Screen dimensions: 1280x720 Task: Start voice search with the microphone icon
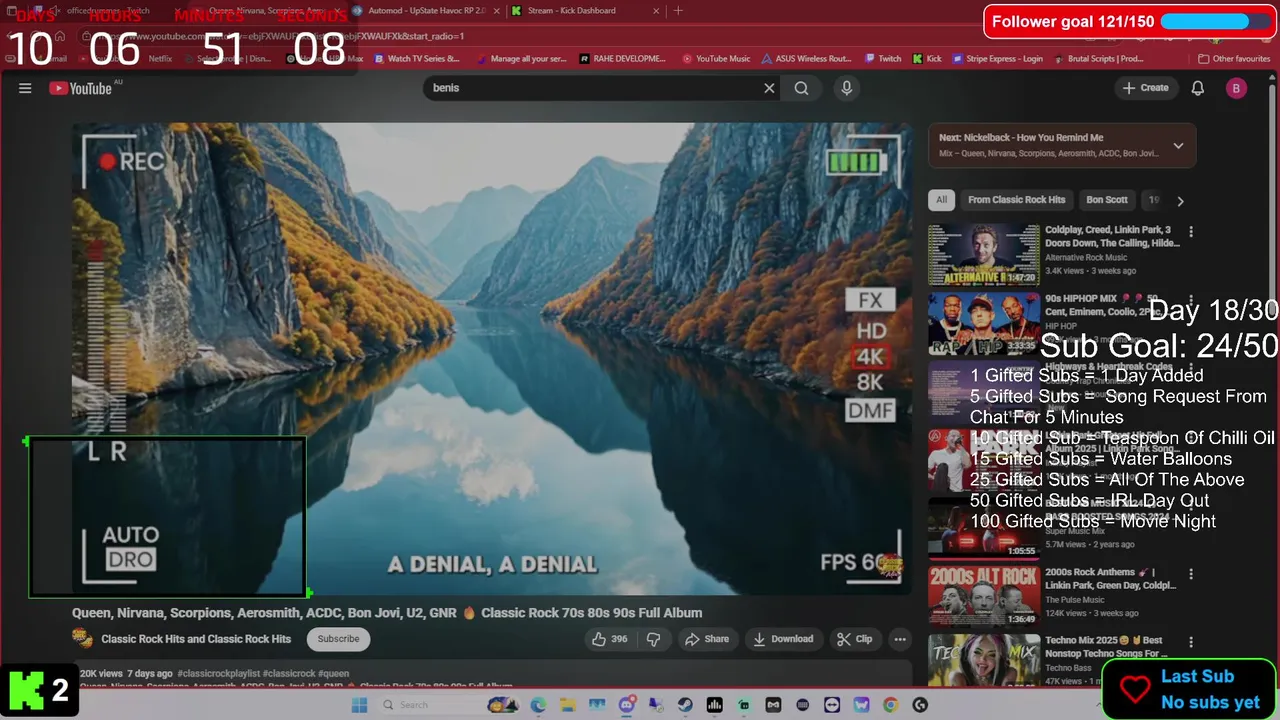click(x=847, y=88)
